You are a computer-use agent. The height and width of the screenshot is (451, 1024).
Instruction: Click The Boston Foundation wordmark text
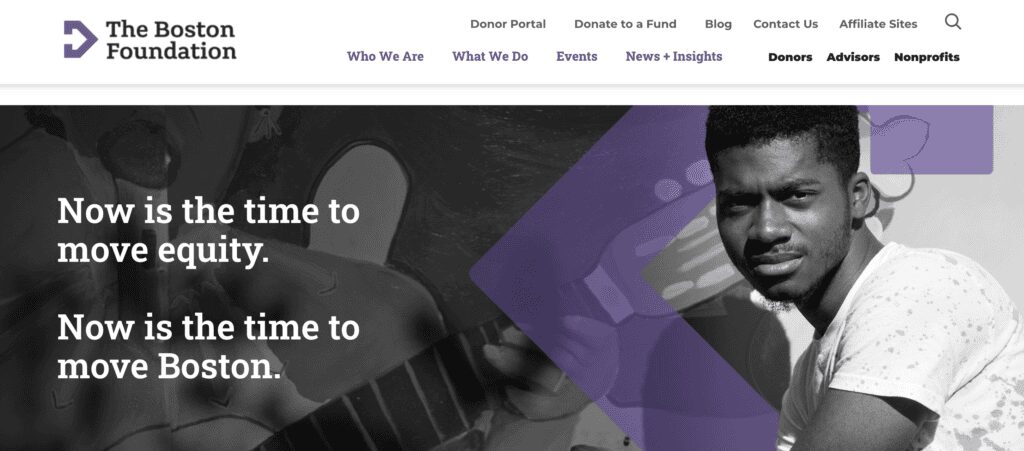(x=170, y=40)
